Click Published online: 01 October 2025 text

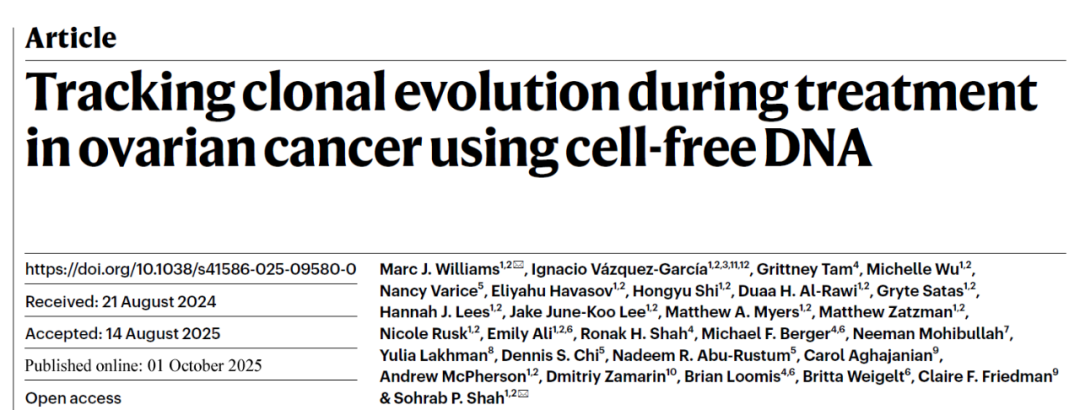coord(143,365)
